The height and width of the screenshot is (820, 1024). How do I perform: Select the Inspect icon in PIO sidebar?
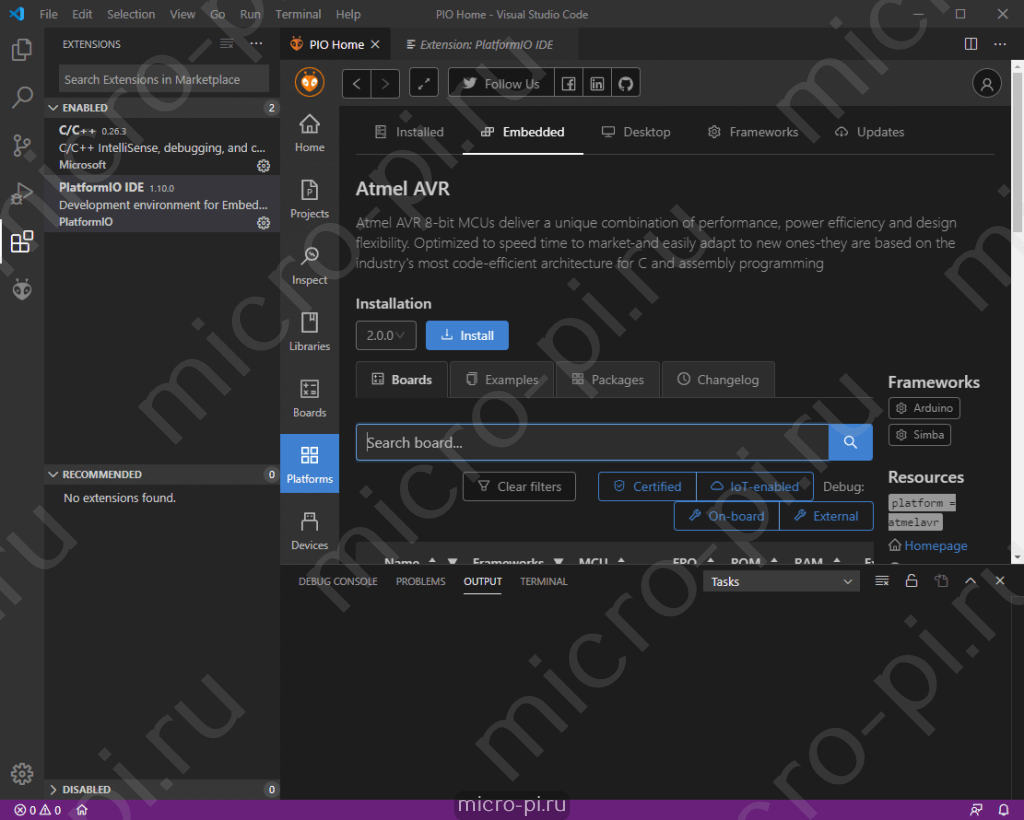pyautogui.click(x=309, y=263)
